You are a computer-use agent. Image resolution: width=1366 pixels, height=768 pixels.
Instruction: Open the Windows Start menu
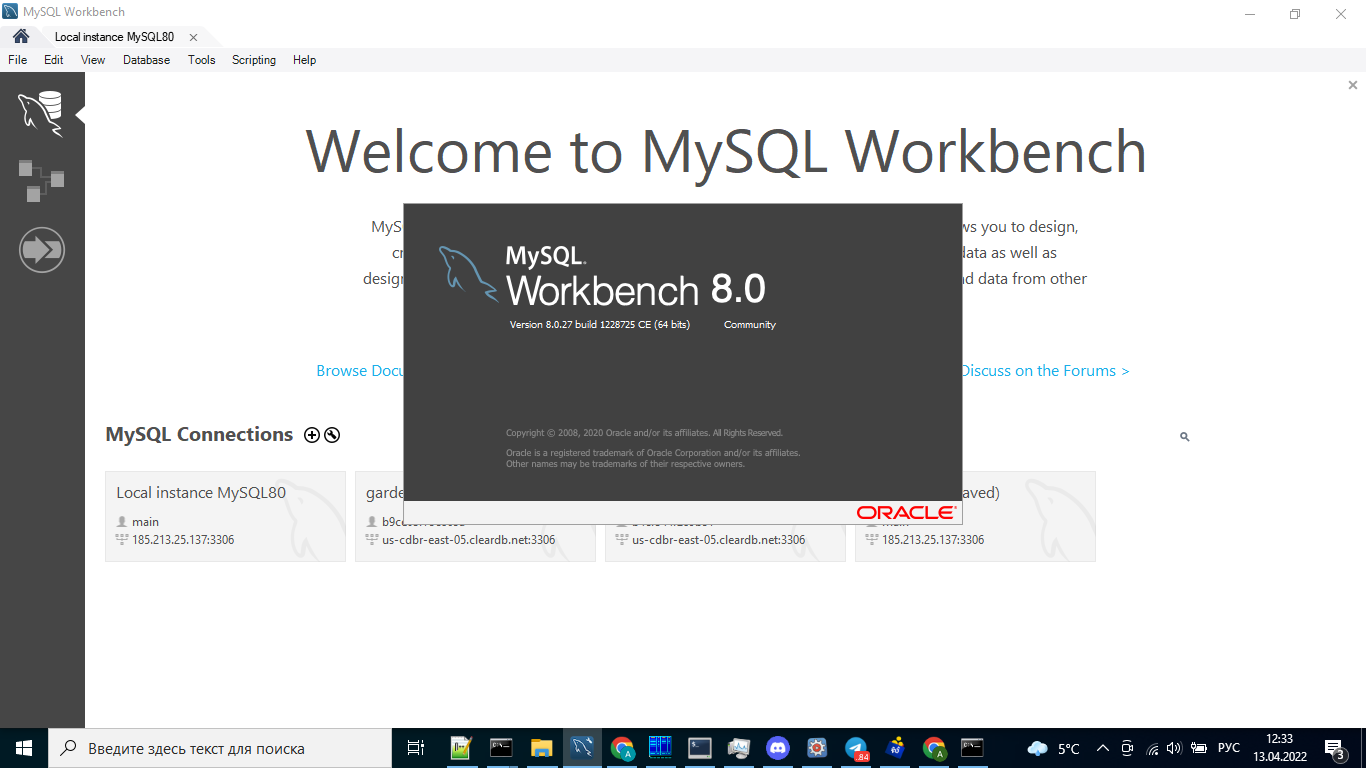(24, 748)
